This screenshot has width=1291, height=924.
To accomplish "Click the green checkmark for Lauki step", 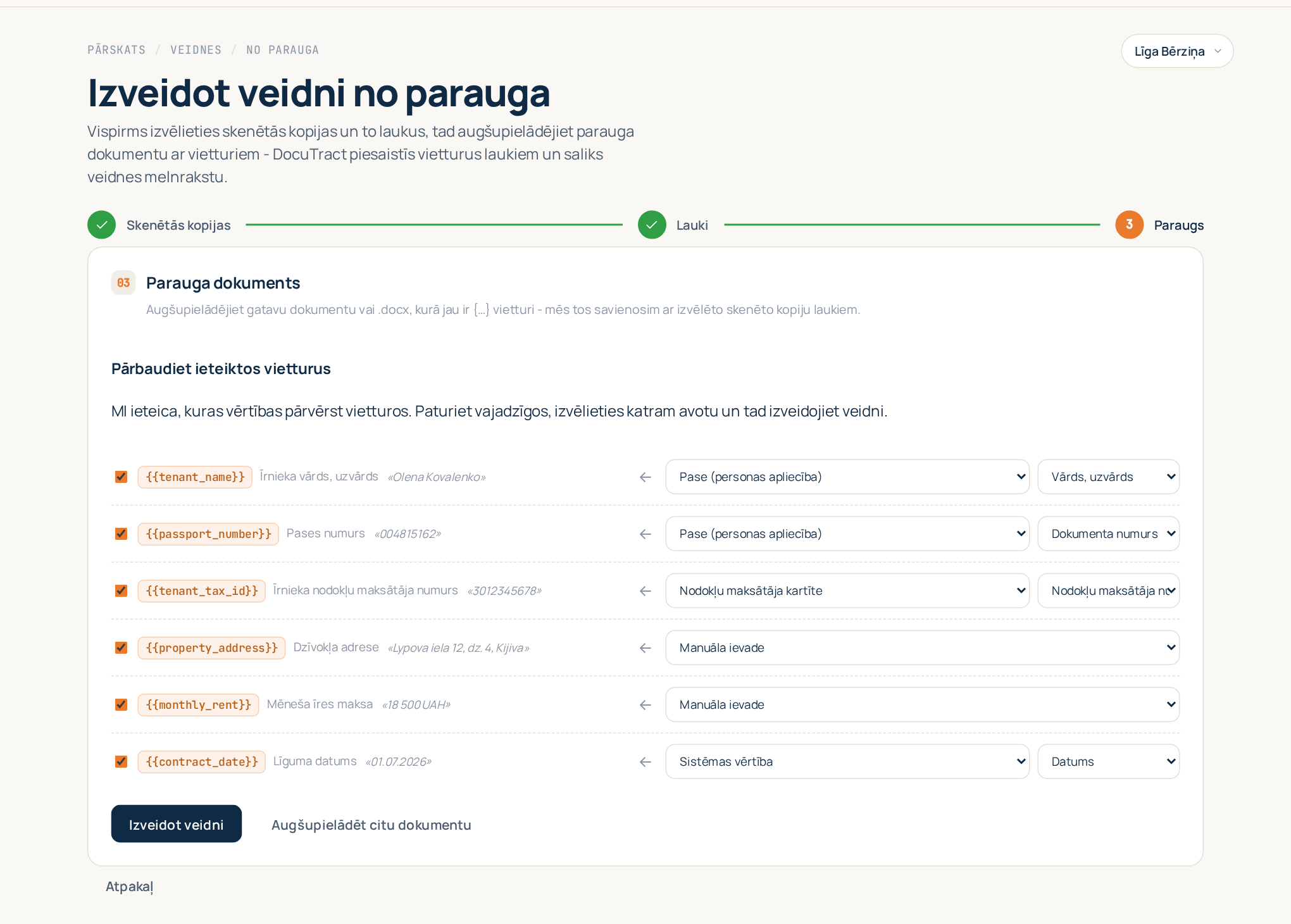I will click(x=652, y=225).
